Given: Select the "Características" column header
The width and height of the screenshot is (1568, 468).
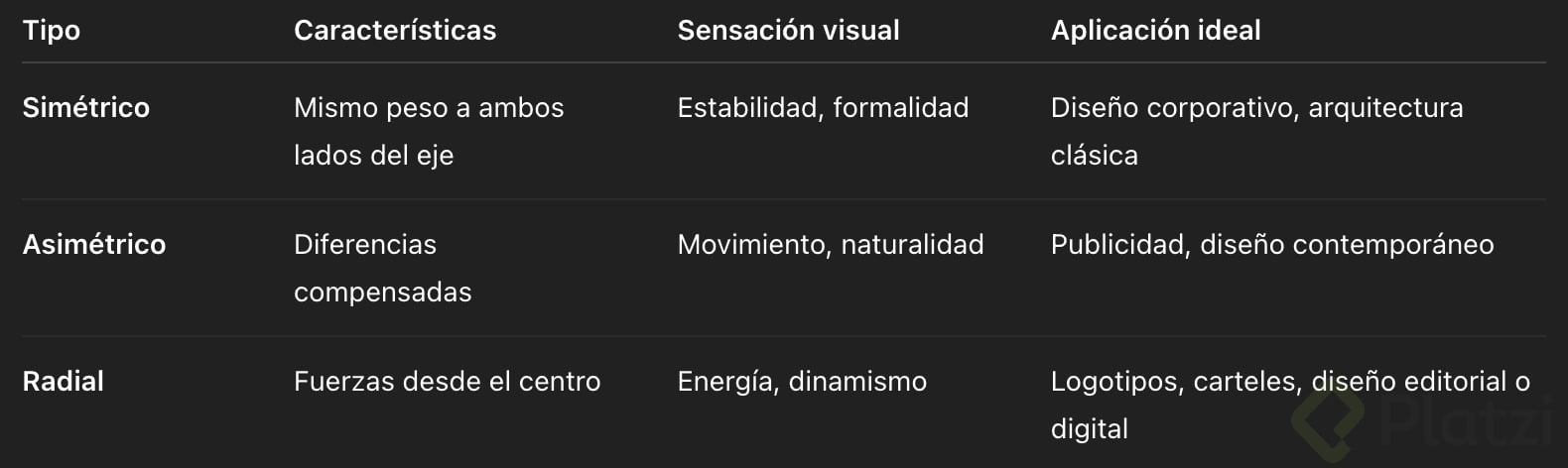Looking at the screenshot, I should pyautogui.click(x=395, y=31).
